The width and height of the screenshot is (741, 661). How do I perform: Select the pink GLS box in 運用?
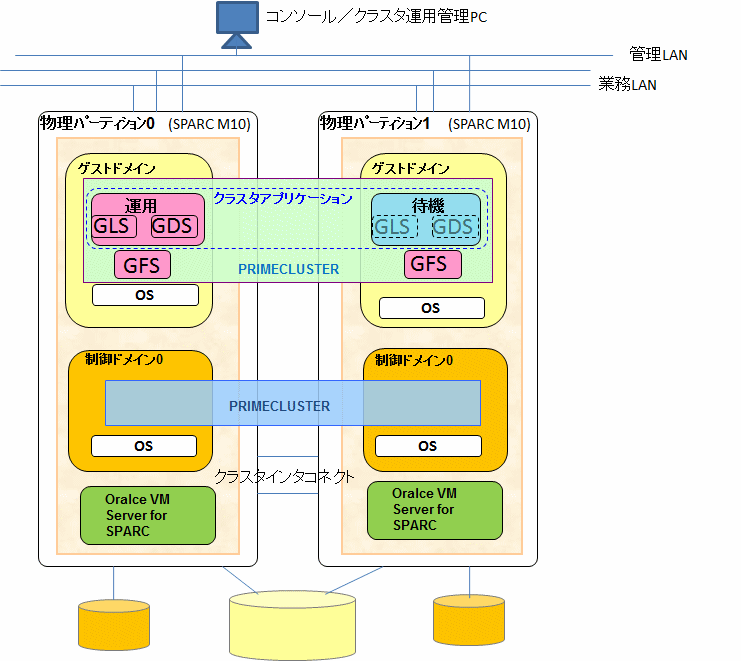click(114, 226)
